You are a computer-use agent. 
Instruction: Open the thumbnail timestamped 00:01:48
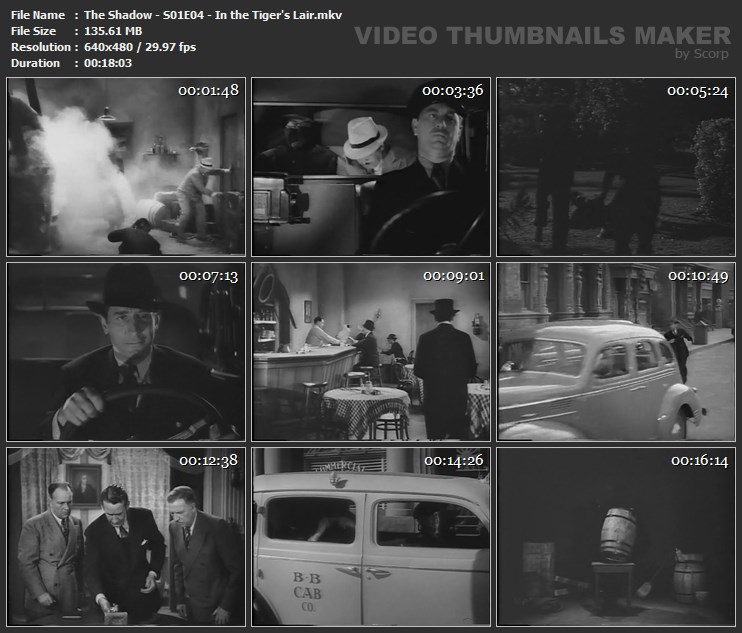126,167
